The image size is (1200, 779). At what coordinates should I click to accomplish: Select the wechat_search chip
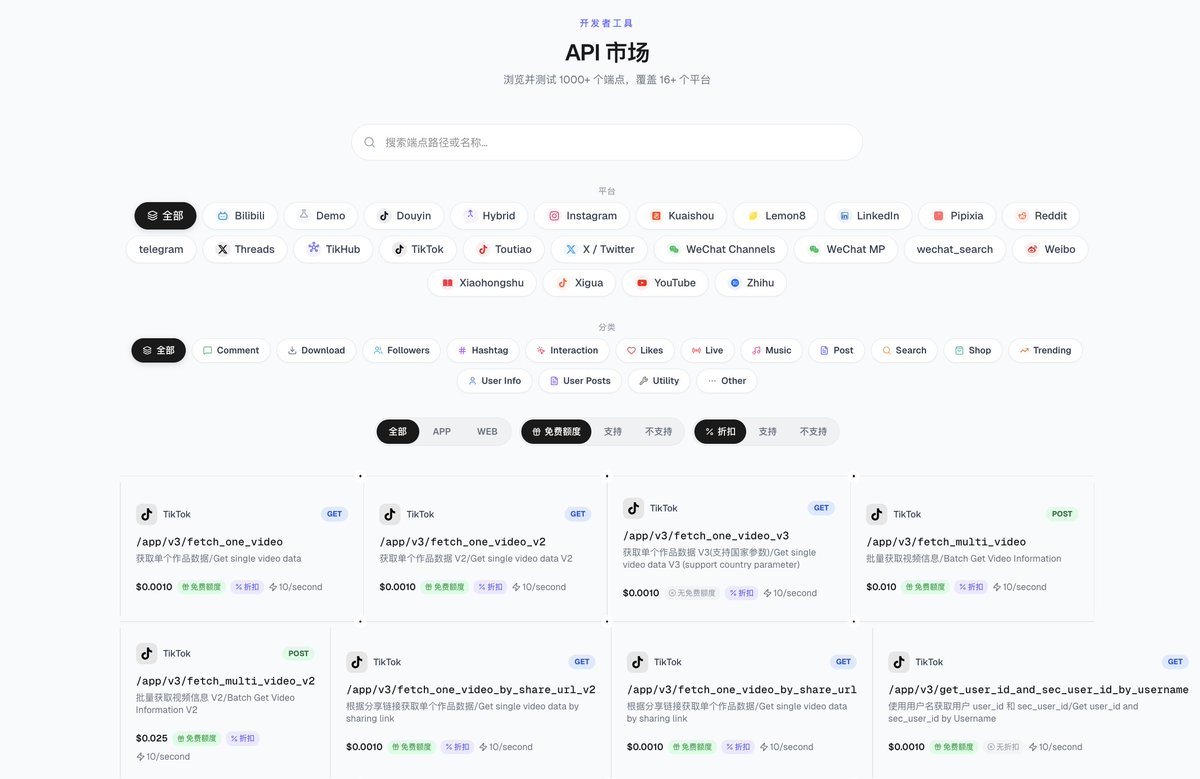[x=955, y=249]
